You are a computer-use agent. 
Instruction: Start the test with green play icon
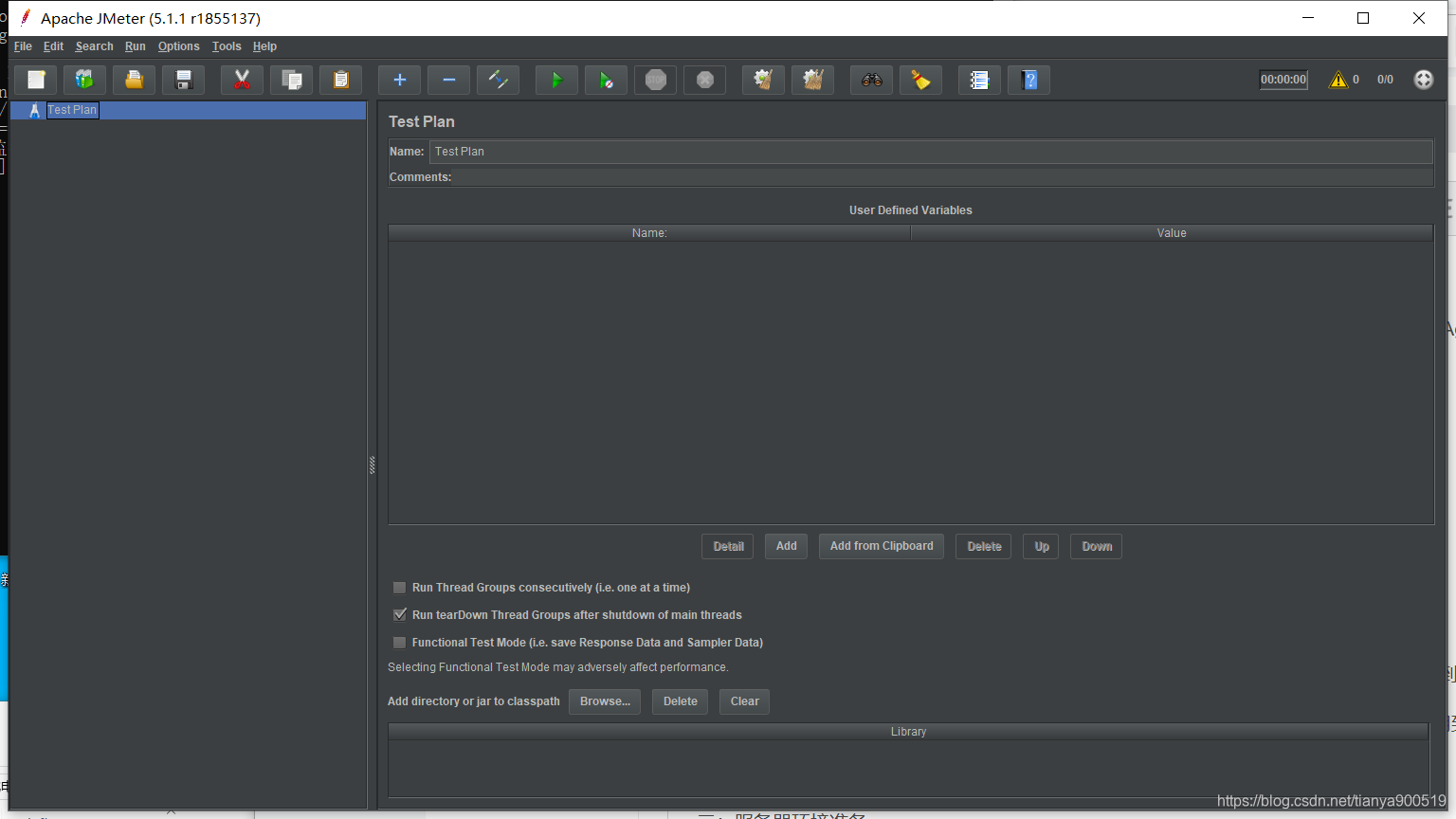pos(557,80)
